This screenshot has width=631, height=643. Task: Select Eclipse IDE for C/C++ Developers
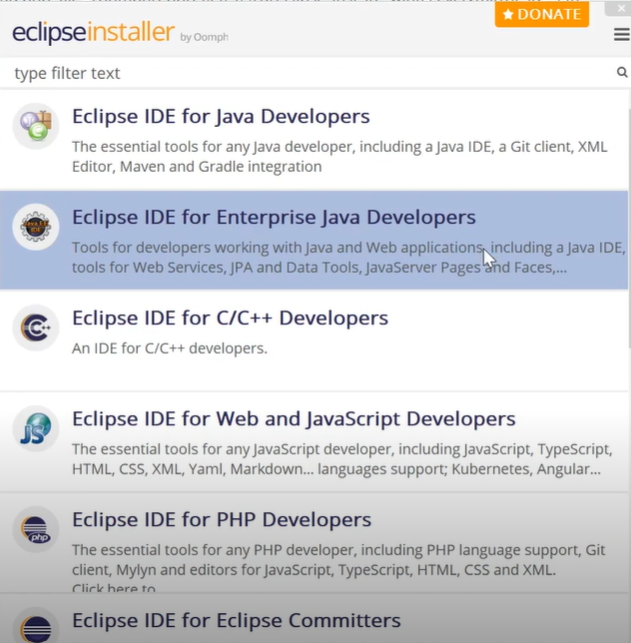(x=314, y=340)
